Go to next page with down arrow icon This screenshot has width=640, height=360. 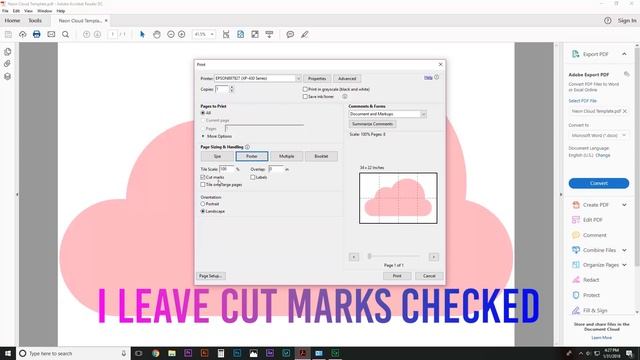[97, 35]
